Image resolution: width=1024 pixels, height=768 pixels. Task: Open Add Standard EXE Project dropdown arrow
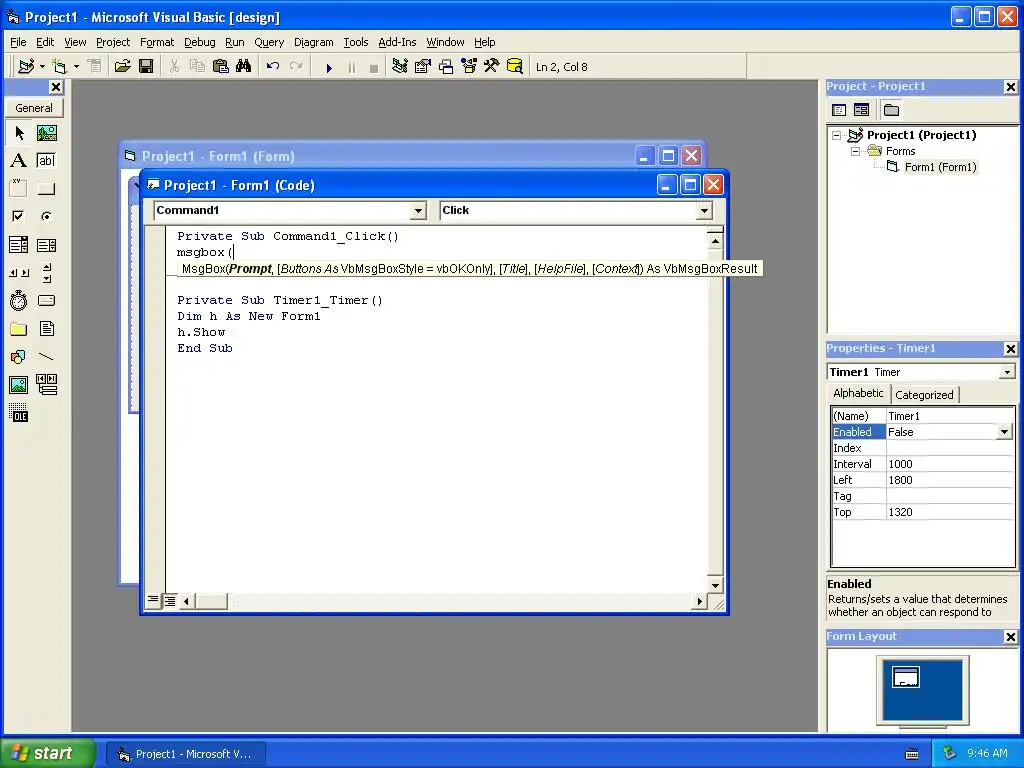coord(42,67)
